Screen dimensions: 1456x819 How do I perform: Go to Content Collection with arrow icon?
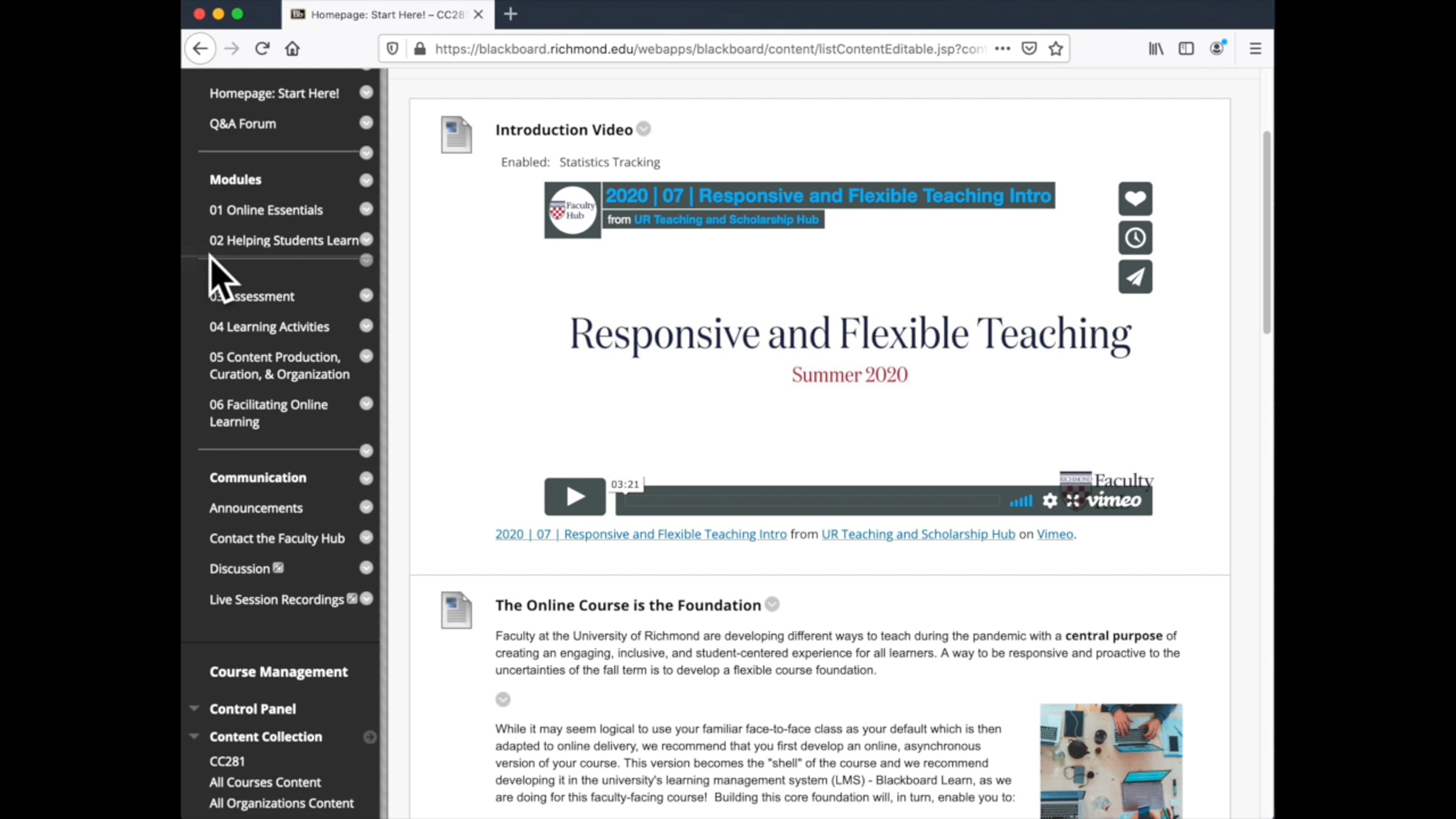[x=369, y=737]
